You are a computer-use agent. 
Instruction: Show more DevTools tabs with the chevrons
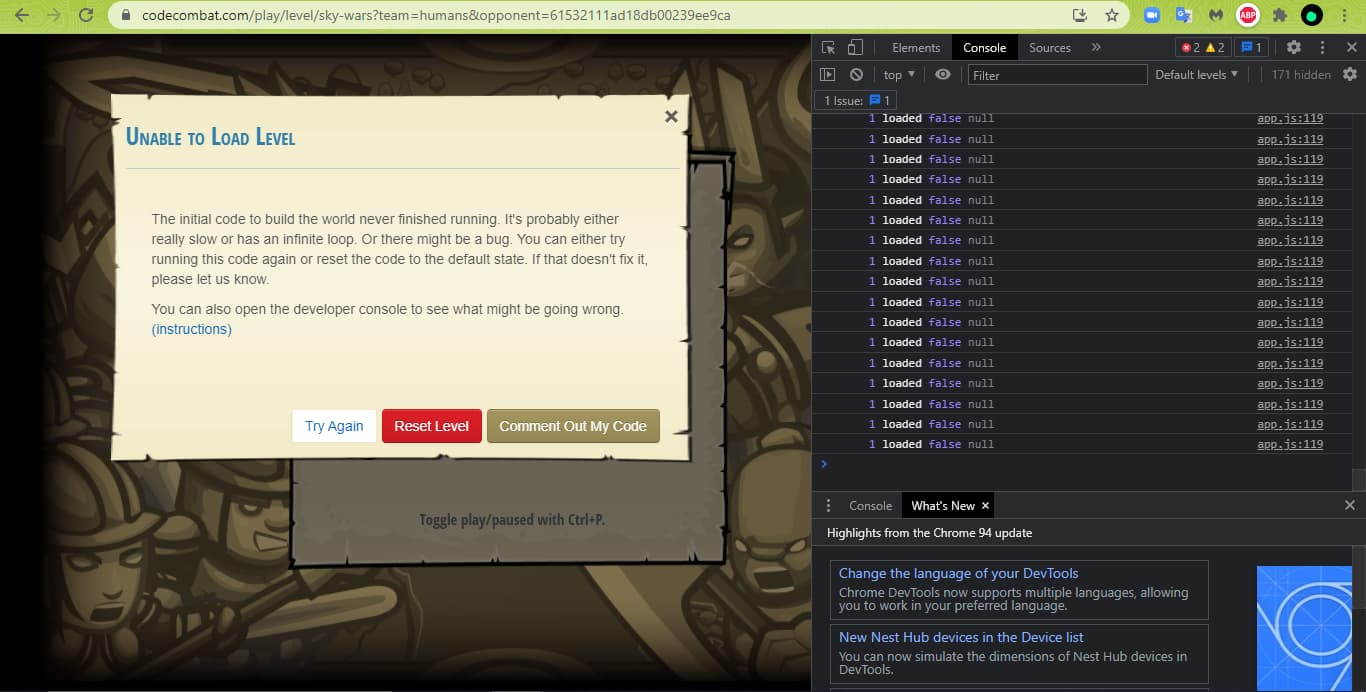coord(1096,47)
